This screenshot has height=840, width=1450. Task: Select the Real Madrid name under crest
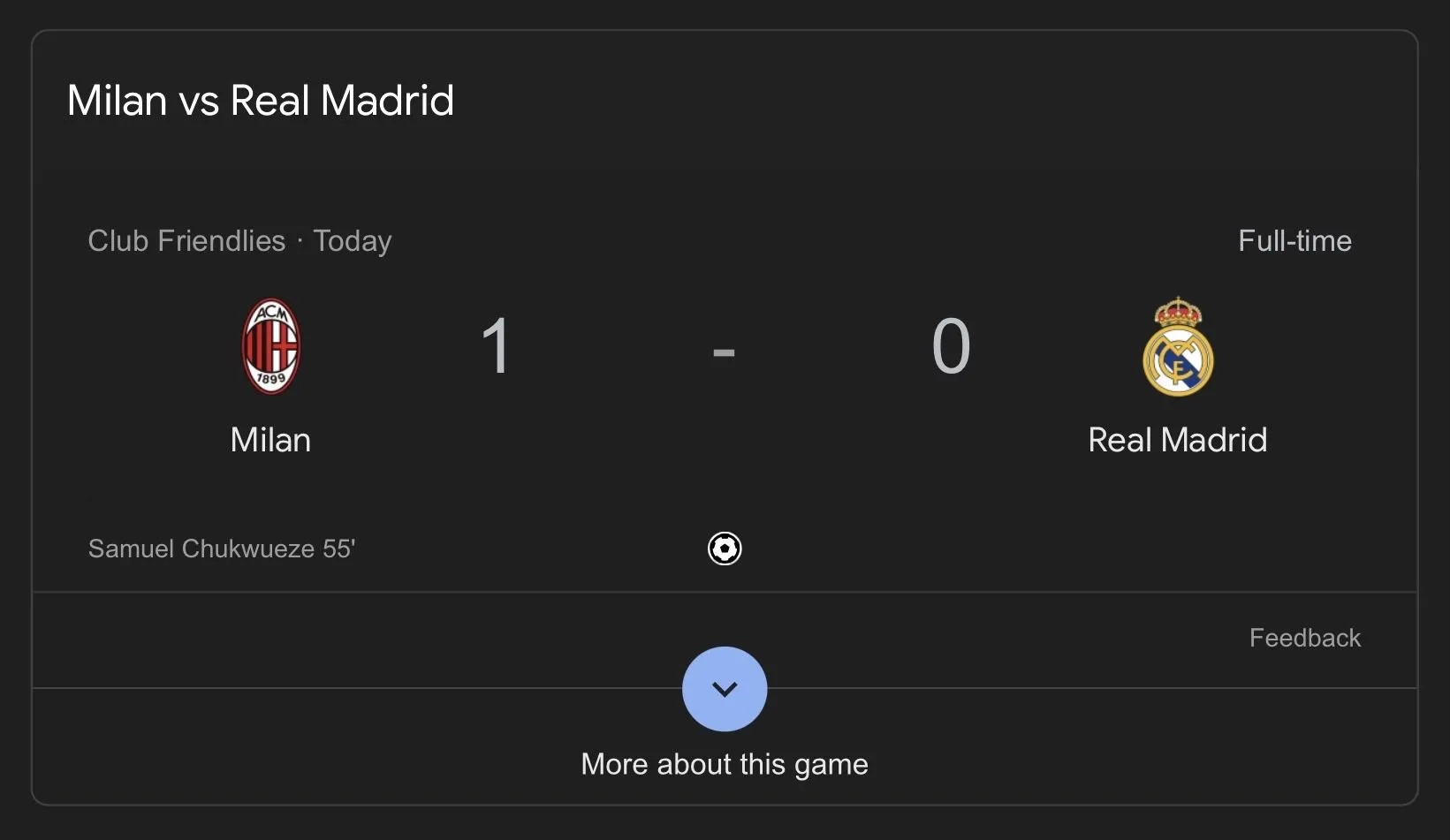1177,440
